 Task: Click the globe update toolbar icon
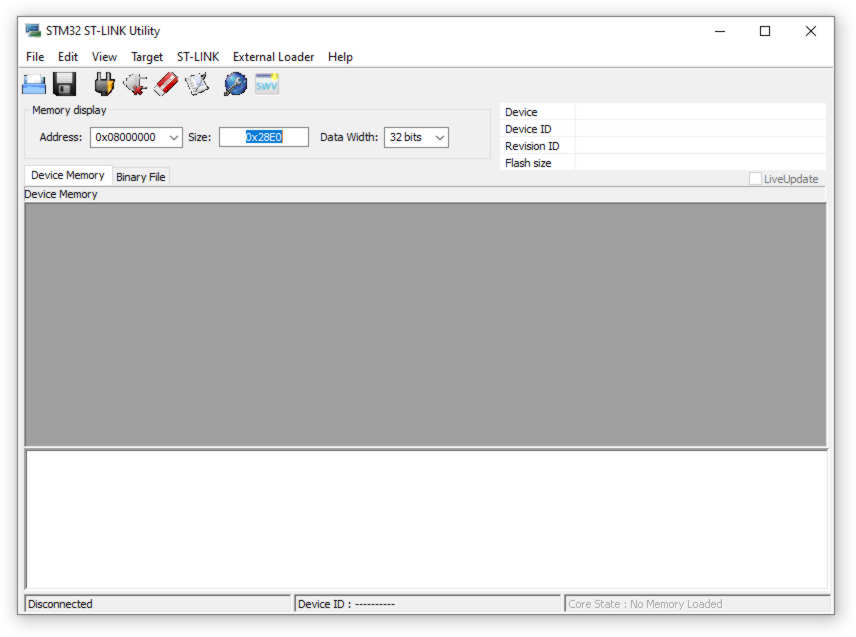(235, 85)
